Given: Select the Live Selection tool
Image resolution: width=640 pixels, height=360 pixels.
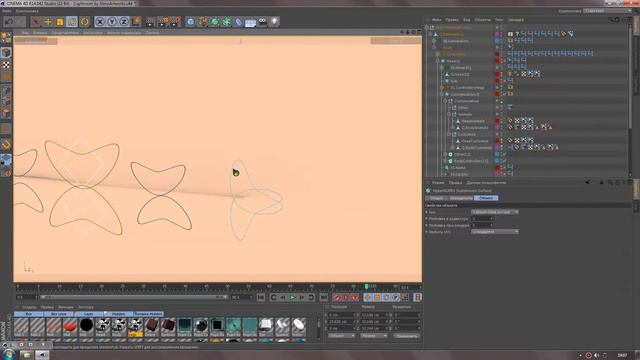Looking at the screenshot, I should [36, 21].
